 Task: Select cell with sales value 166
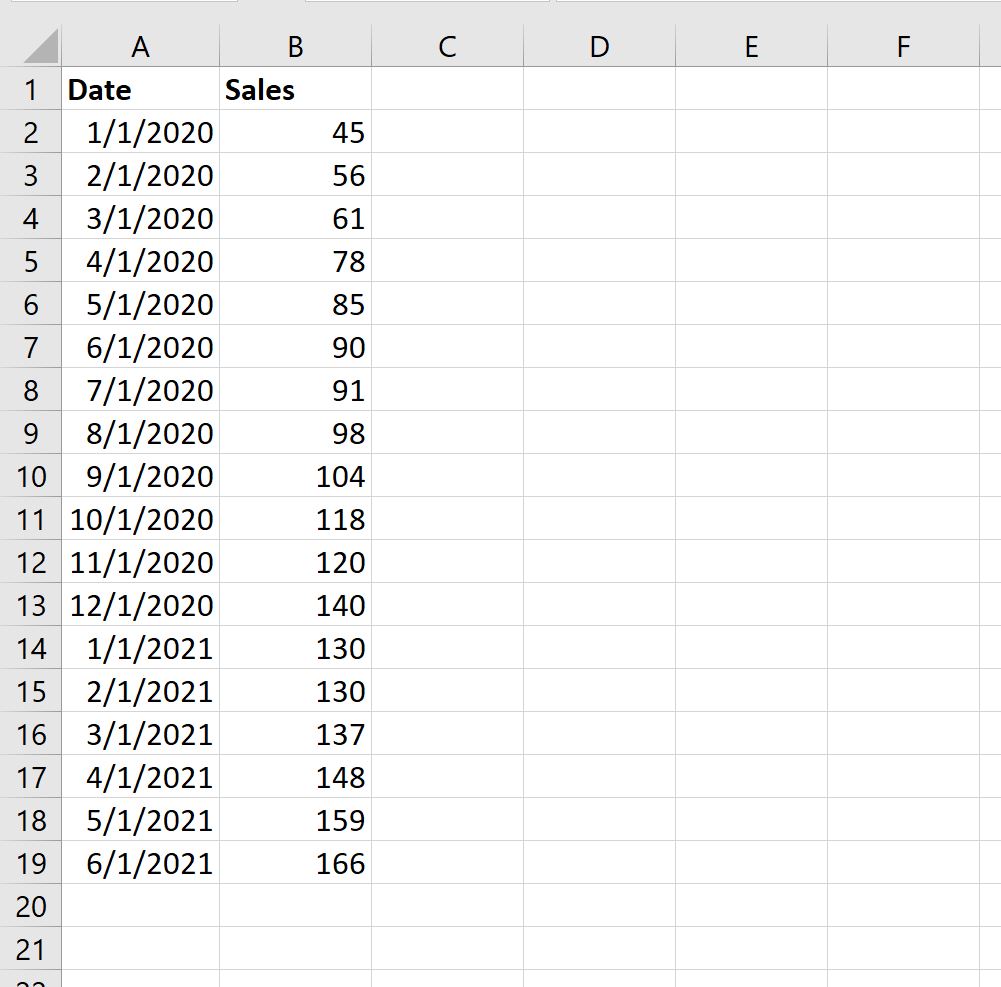click(x=296, y=863)
